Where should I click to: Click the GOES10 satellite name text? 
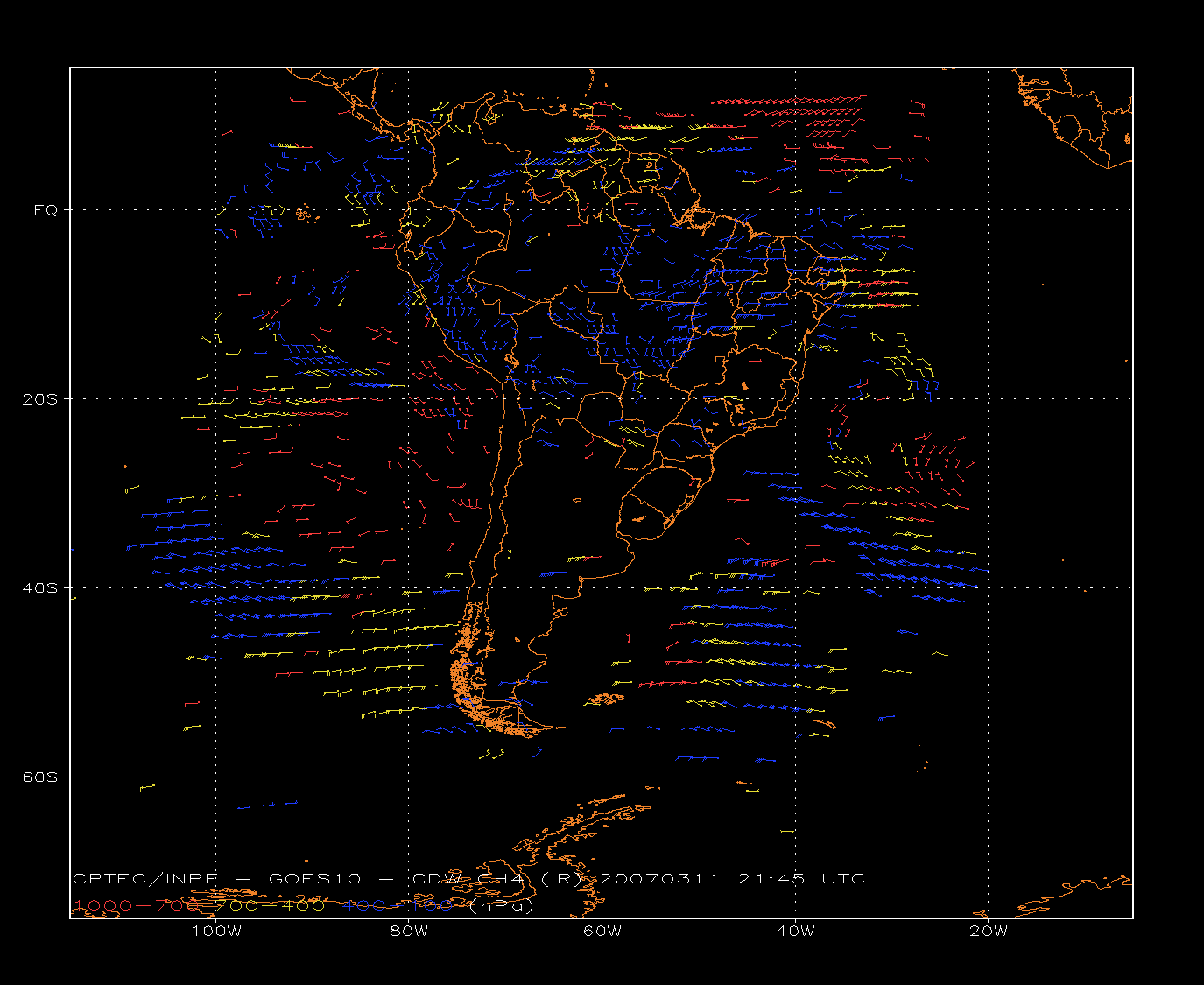pyautogui.click(x=315, y=878)
